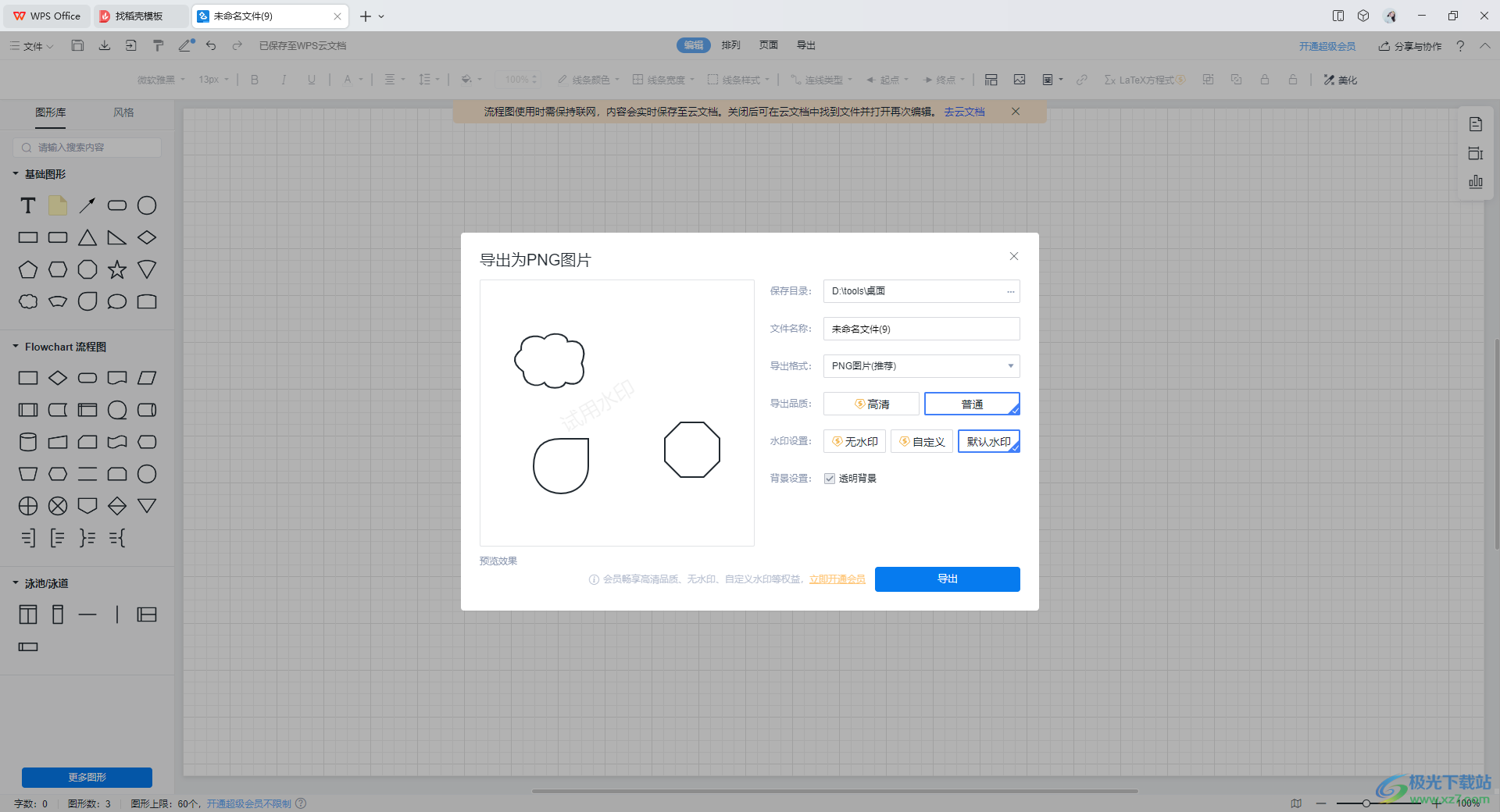Open the go to cloud docs link
The width and height of the screenshot is (1500, 812).
point(964,112)
